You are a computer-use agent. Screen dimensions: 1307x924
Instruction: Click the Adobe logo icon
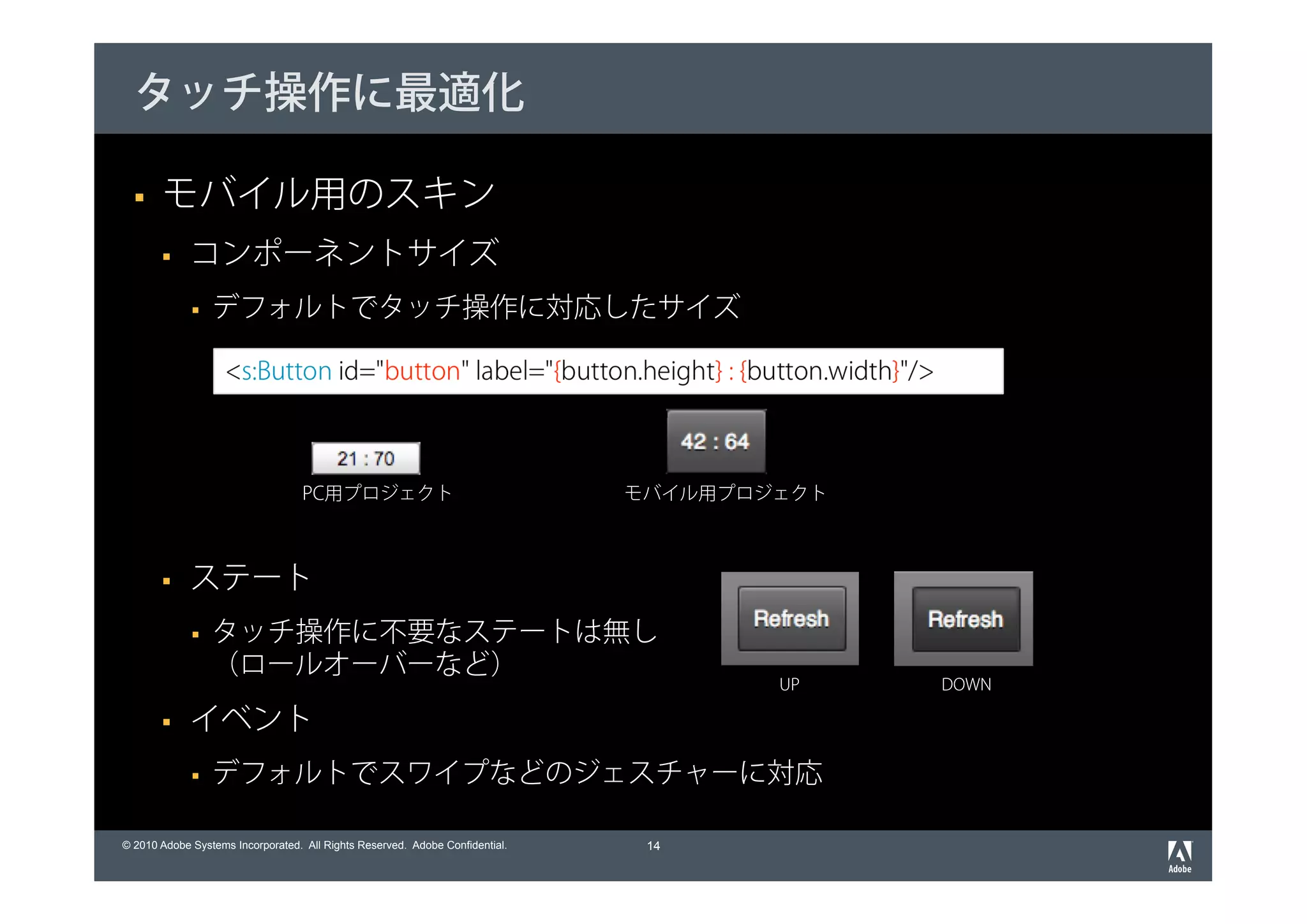(1179, 856)
